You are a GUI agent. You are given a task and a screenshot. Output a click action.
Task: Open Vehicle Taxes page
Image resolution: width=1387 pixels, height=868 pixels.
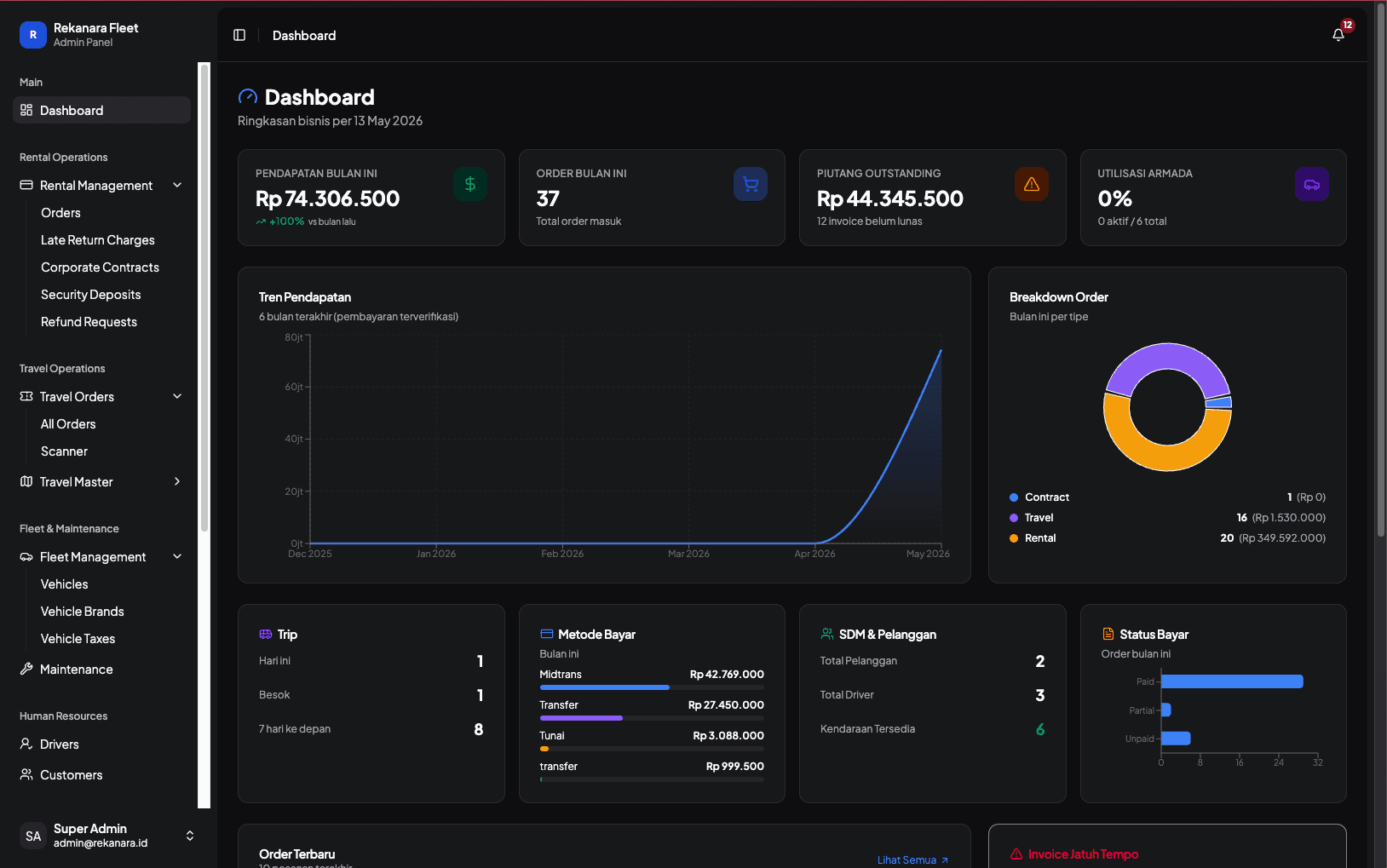point(78,638)
